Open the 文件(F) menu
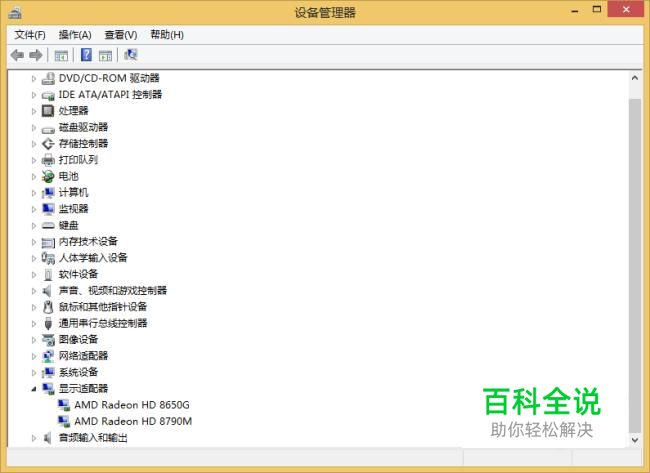 30,35
